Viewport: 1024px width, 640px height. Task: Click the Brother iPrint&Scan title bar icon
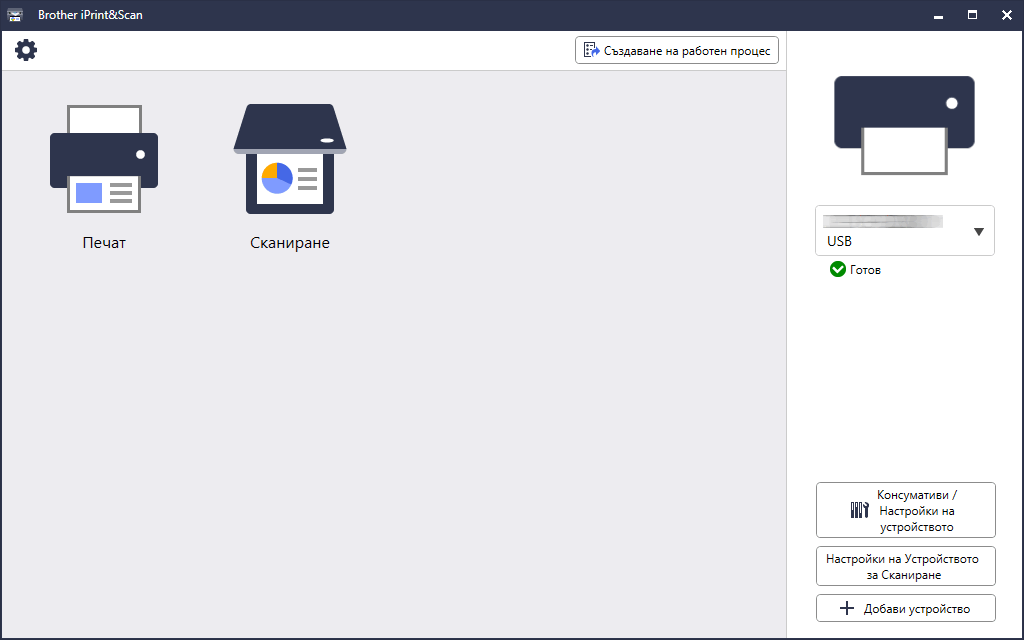click(x=14, y=14)
